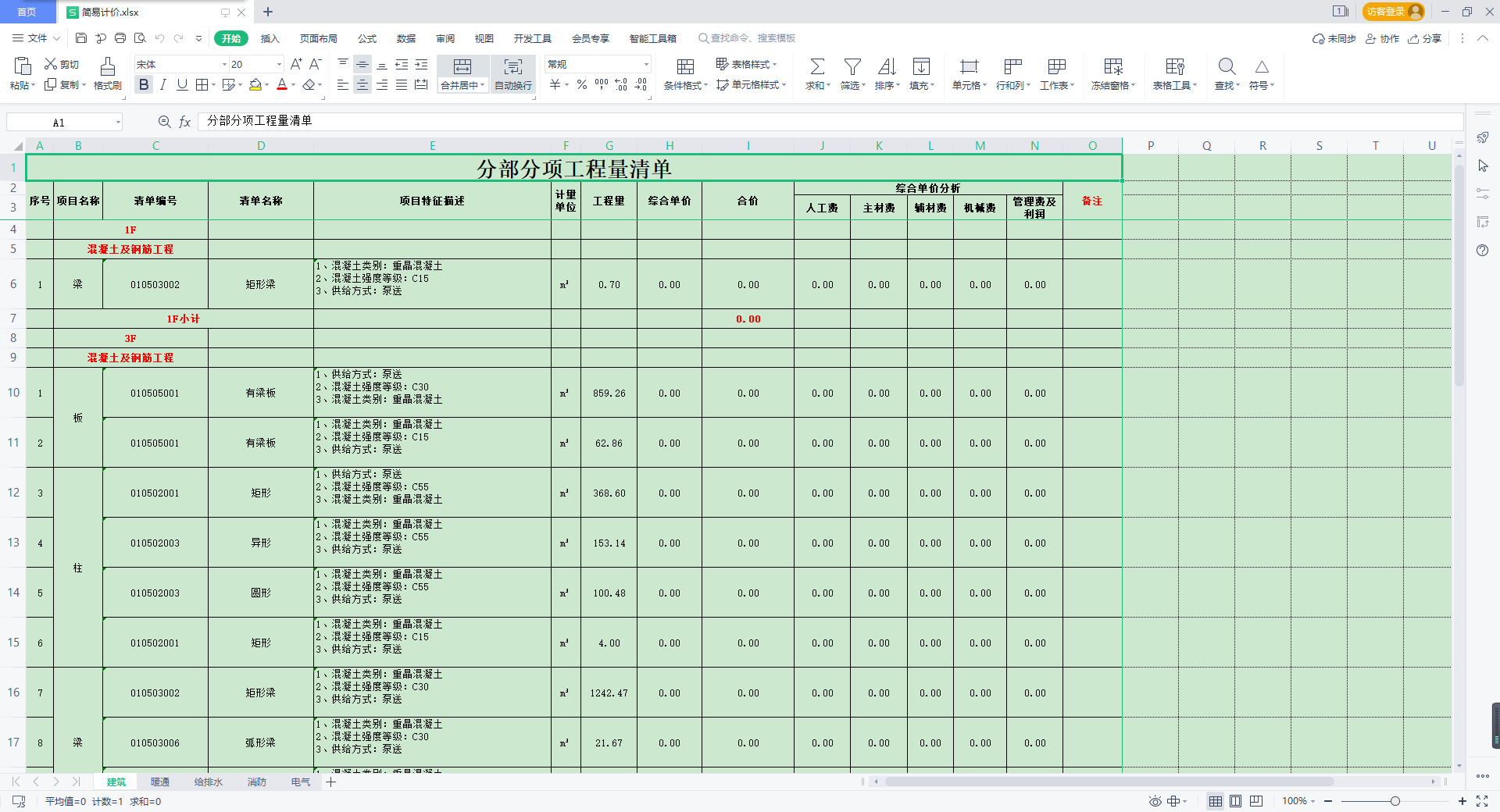Click the formula bar input field

tap(828, 121)
